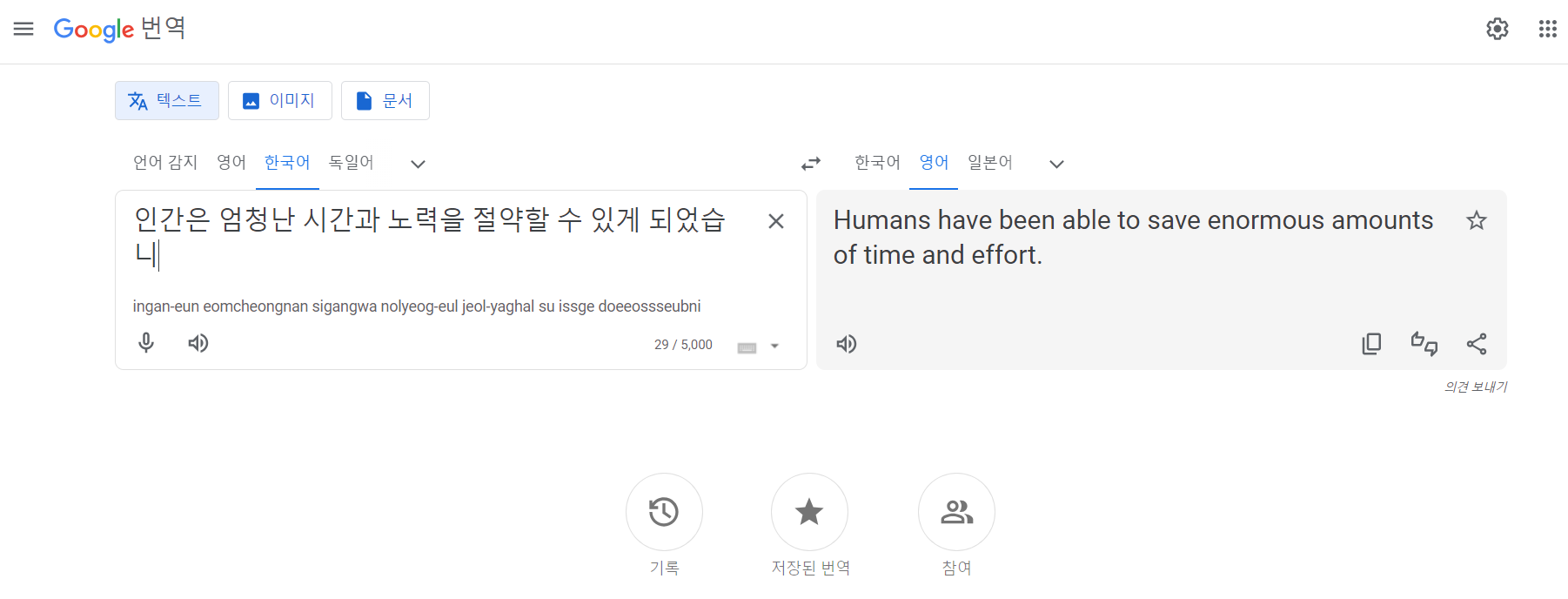Clear the source text
1568x599 pixels.
pyautogui.click(x=776, y=221)
